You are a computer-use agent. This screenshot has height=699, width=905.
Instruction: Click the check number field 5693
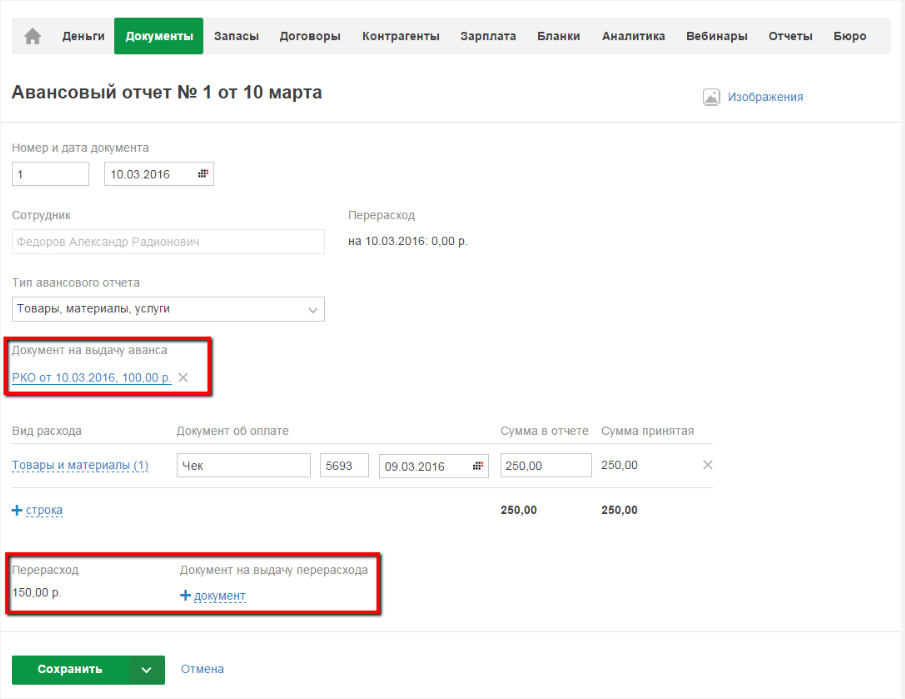[x=344, y=466]
